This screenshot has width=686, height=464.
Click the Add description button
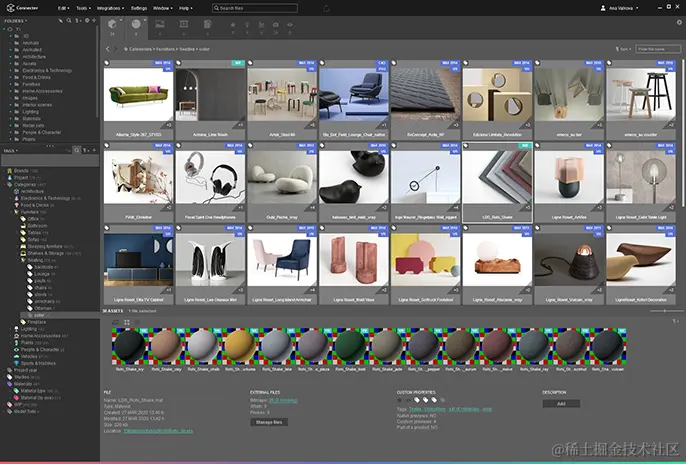(561, 403)
